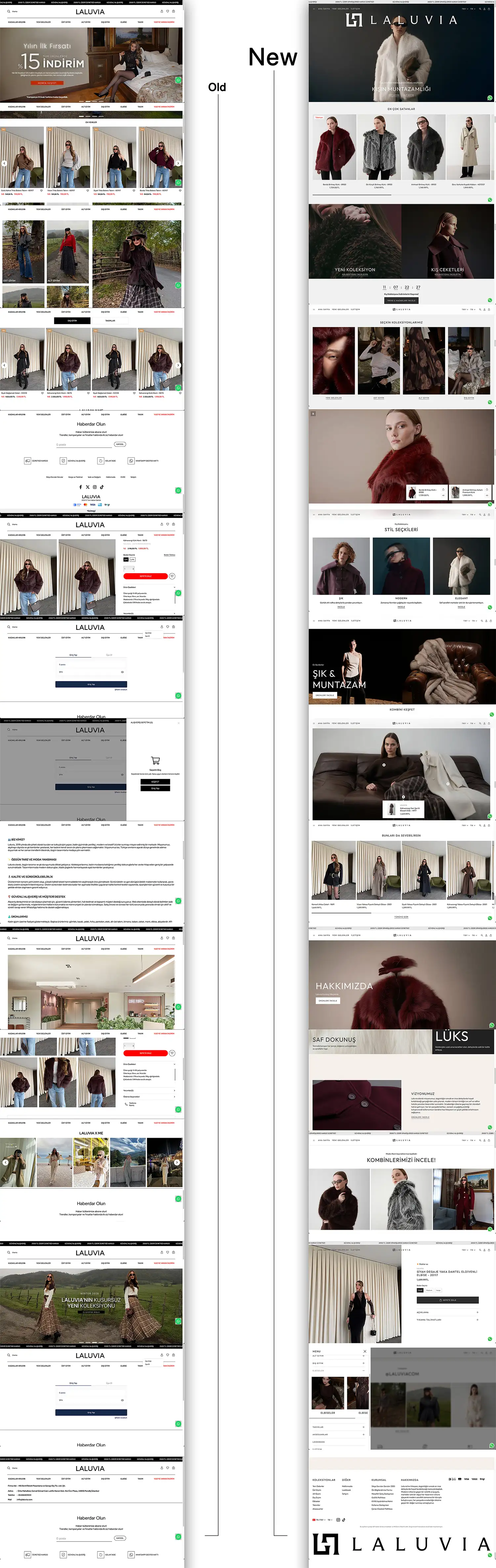Select Medium size on new product page

[x=429, y=1290]
